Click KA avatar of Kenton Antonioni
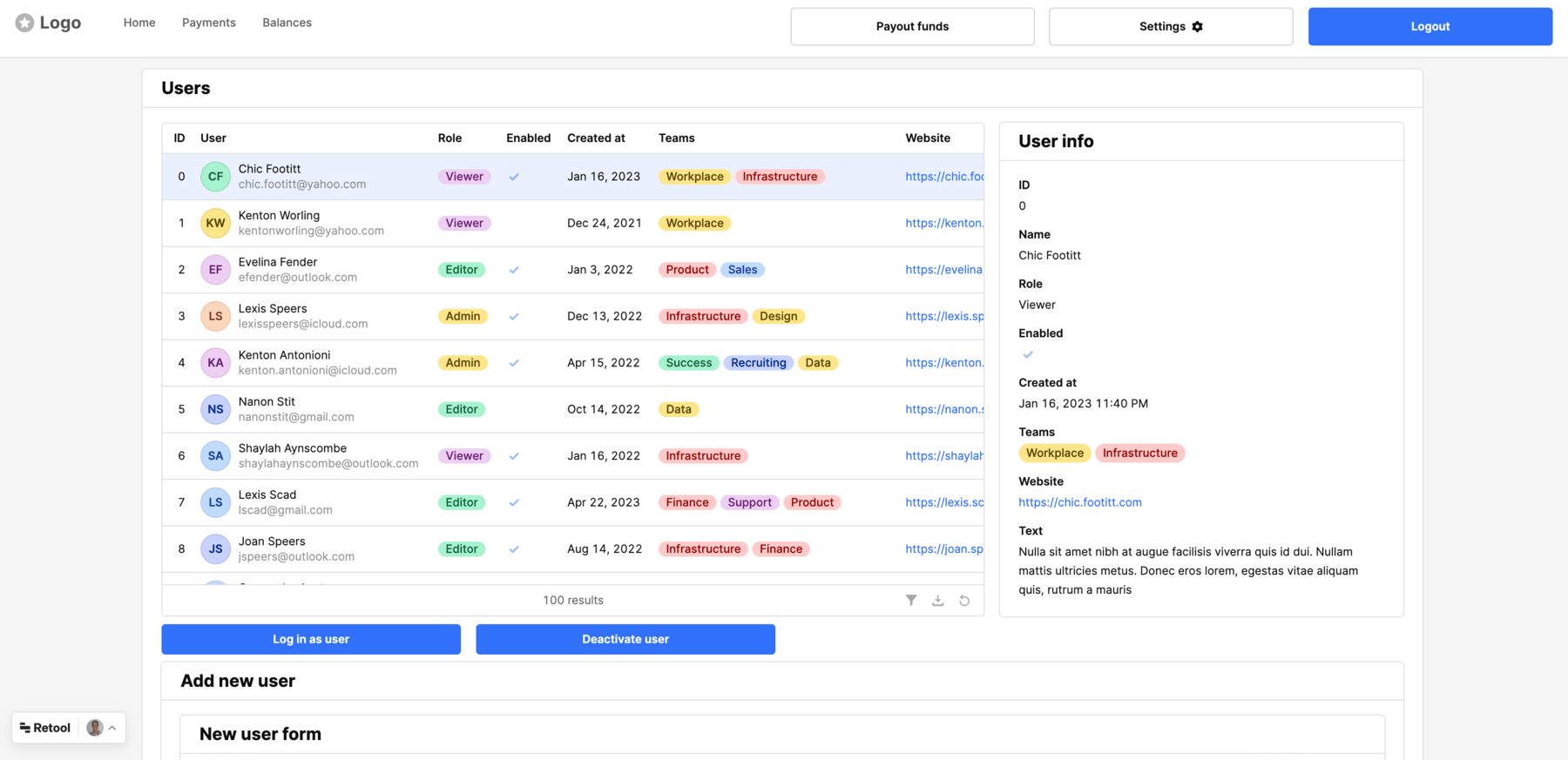Viewport: 1568px width, 760px height. pos(215,363)
